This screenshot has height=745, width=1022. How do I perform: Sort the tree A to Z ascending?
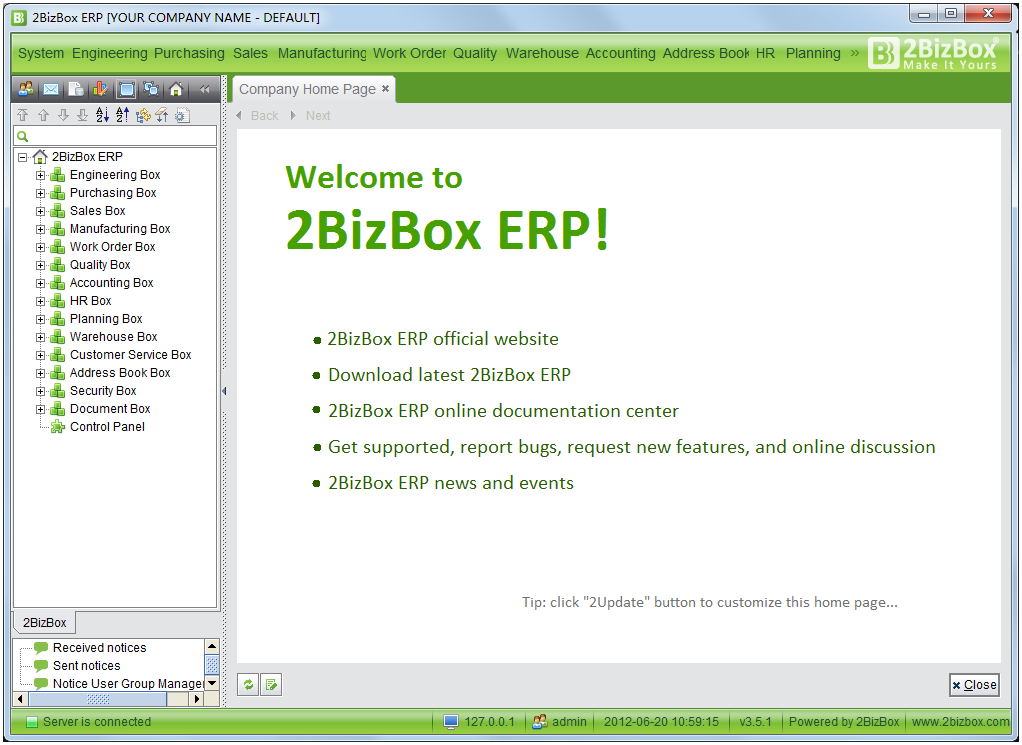(x=102, y=115)
